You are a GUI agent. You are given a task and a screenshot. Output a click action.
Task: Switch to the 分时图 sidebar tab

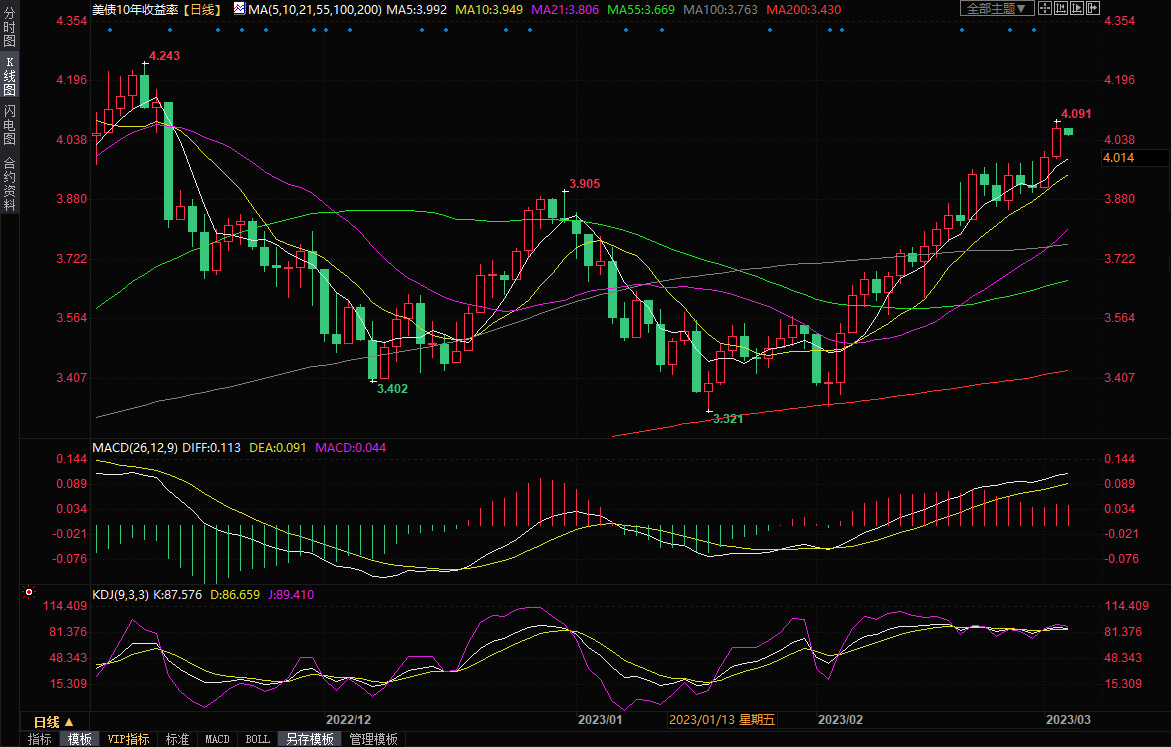tap(10, 28)
